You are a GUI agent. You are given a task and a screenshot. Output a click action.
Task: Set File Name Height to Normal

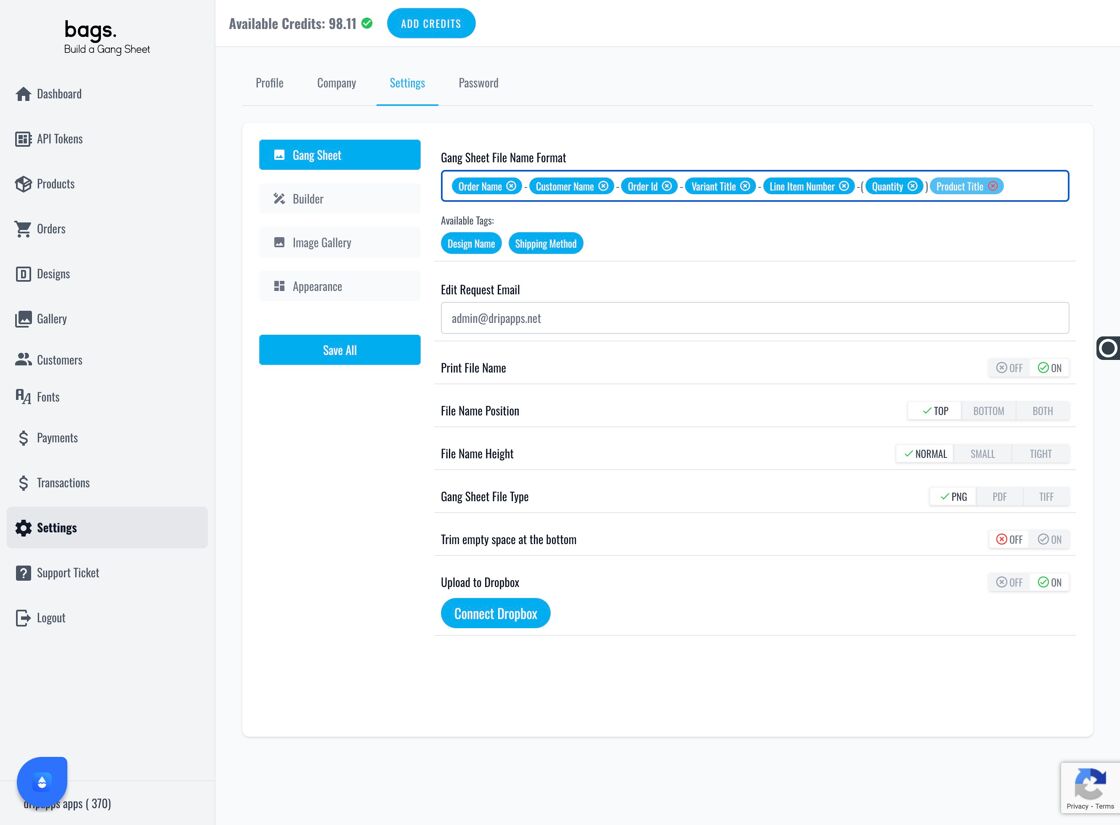(x=925, y=454)
